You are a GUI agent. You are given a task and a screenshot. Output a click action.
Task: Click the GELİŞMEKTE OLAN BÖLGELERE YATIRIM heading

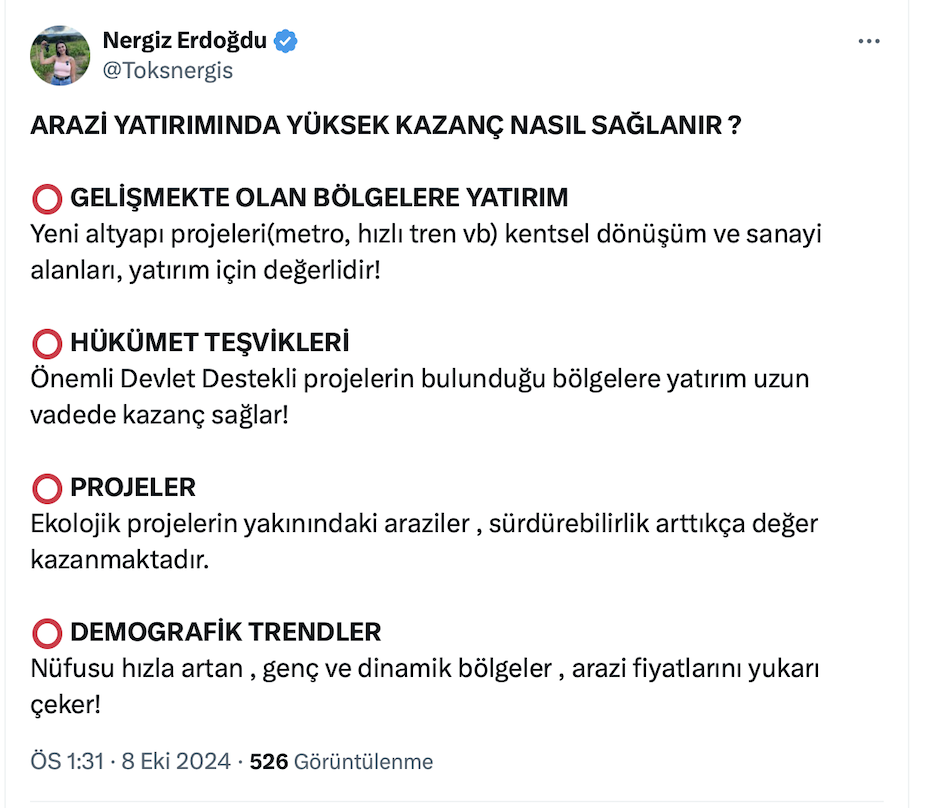pyautogui.click(x=319, y=198)
